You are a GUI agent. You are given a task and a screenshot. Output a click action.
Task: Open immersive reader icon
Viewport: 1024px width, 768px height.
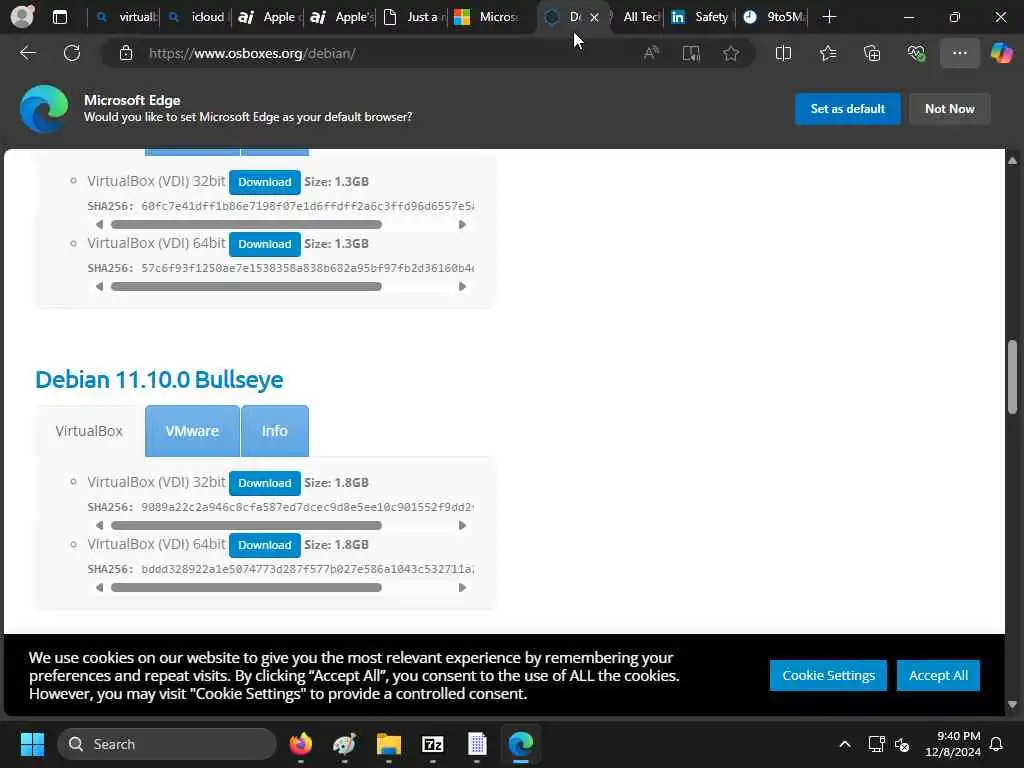691,53
